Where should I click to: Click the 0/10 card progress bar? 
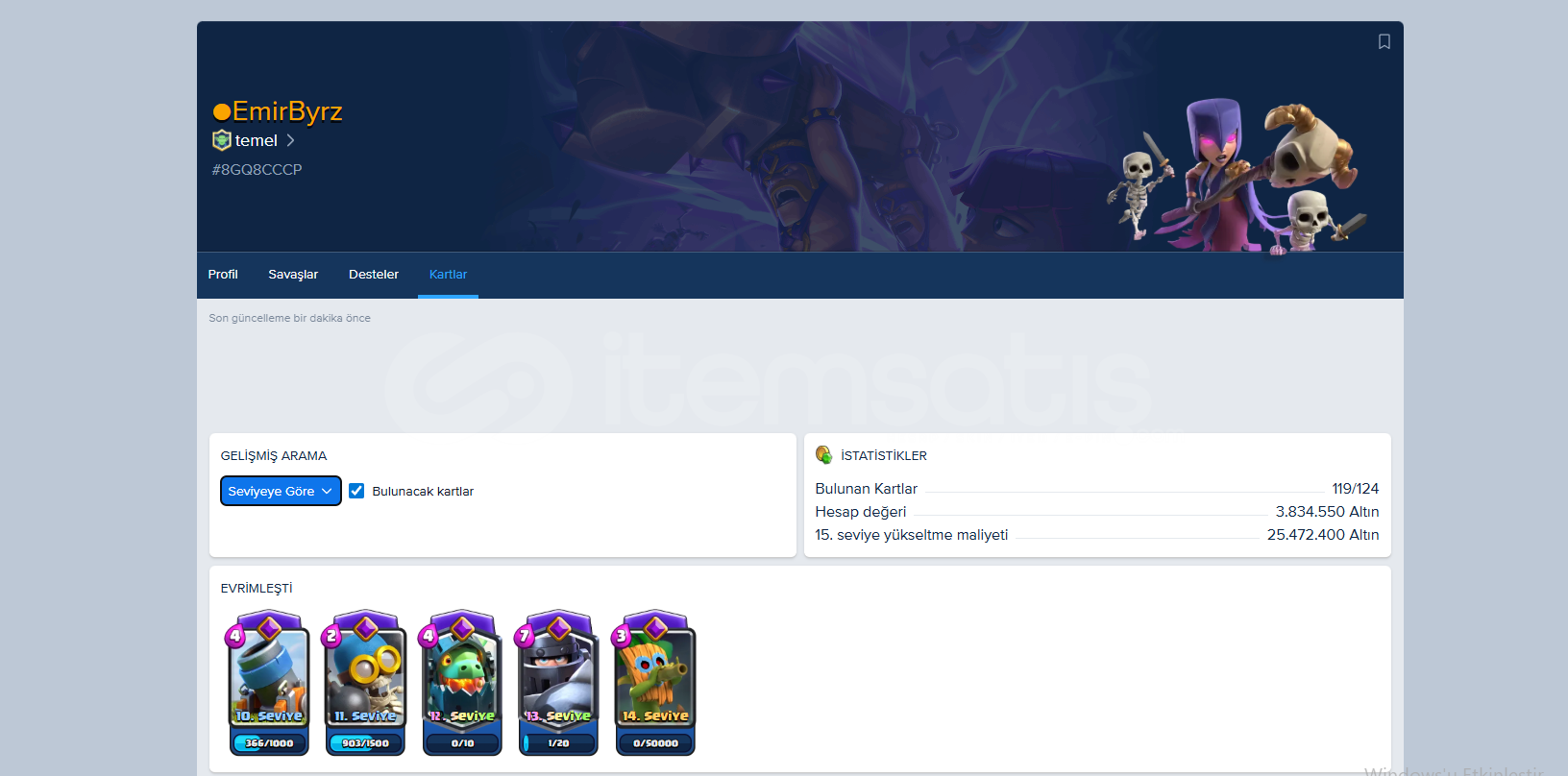tap(462, 742)
